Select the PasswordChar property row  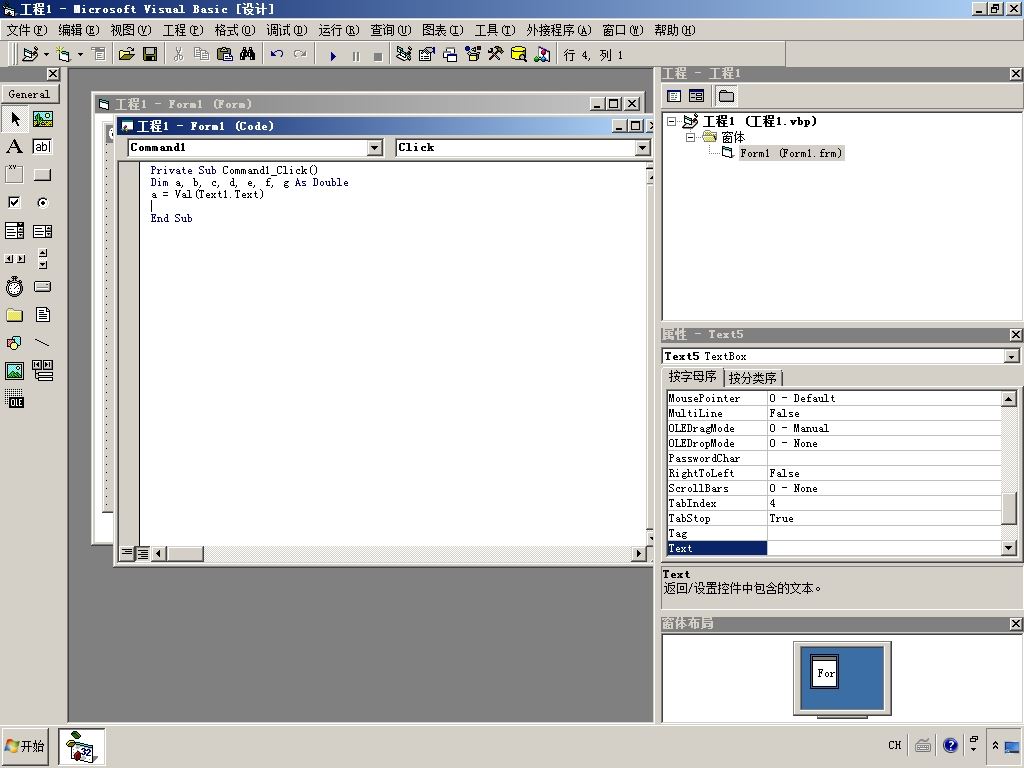(834, 458)
